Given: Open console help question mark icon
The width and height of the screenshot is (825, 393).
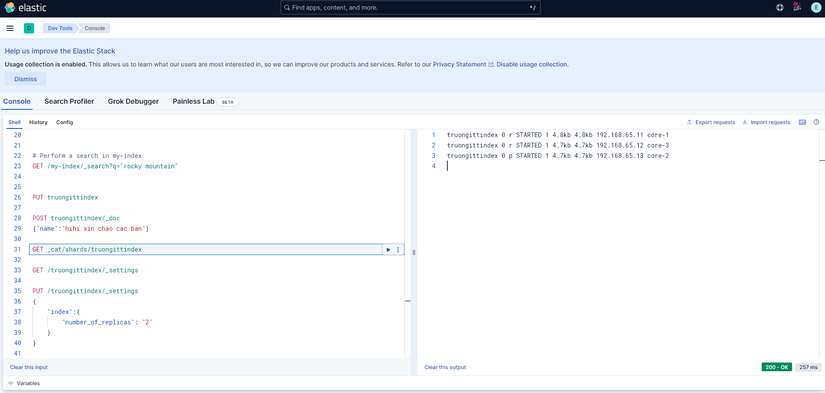Looking at the screenshot, I should (816, 122).
